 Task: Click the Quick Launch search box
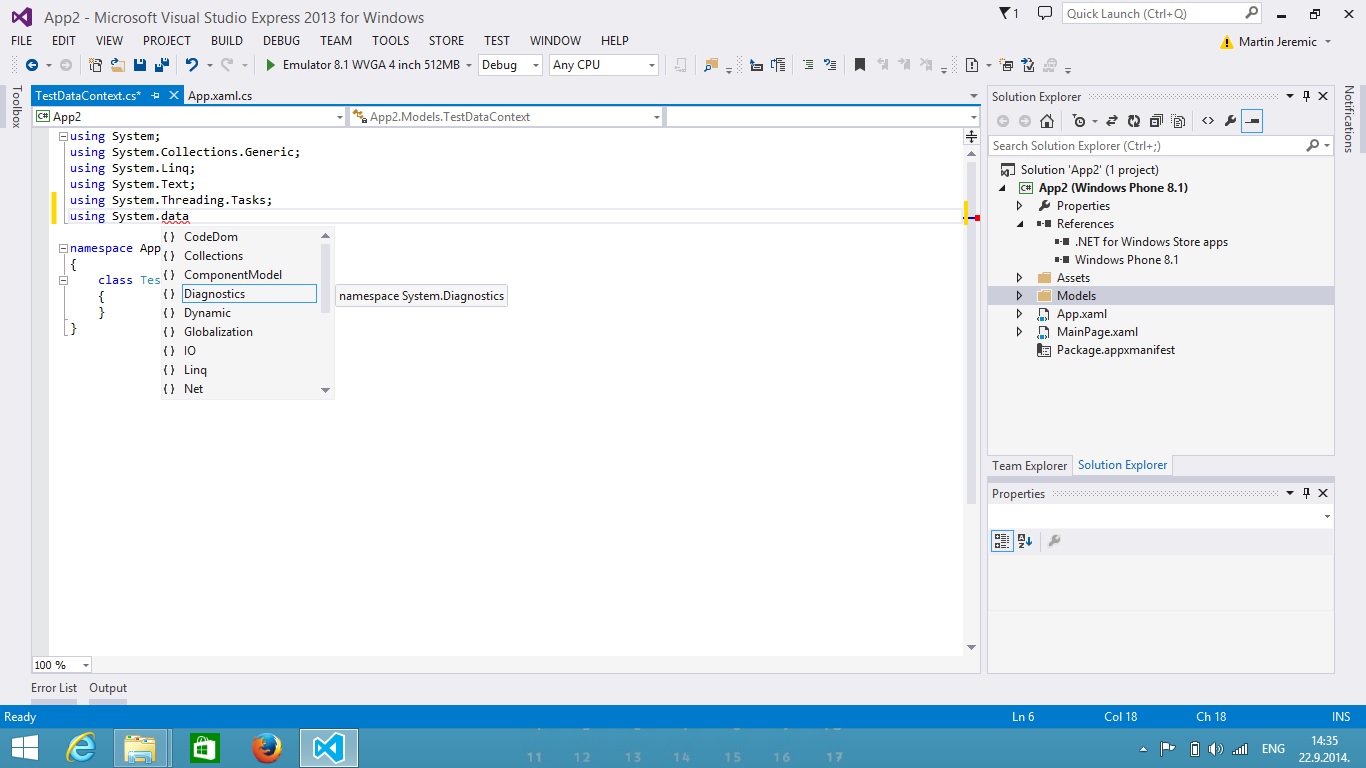[1162, 14]
